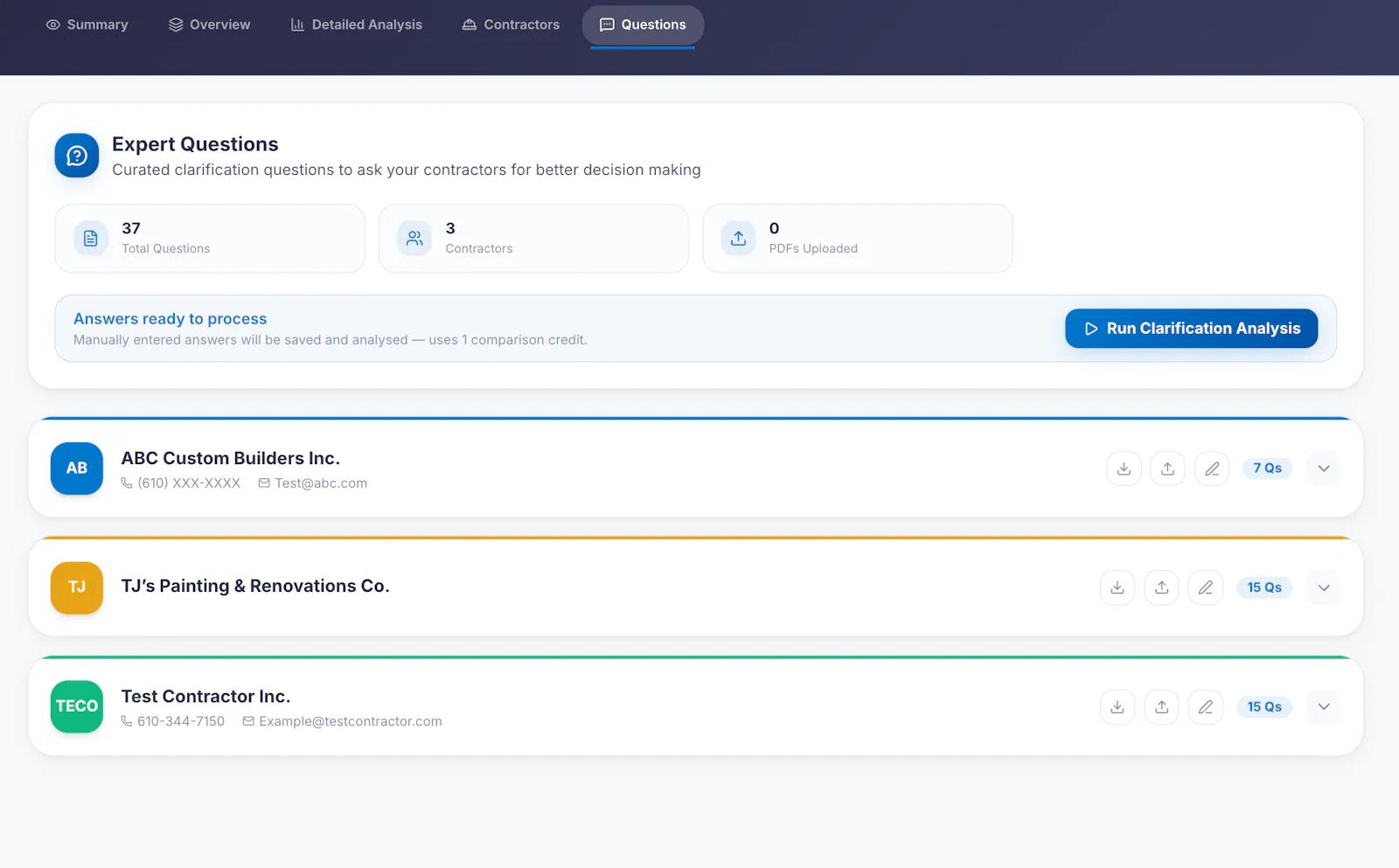Expand Test Contractor Inc. questions
Viewport: 1399px width, 868px height.
click(x=1324, y=707)
